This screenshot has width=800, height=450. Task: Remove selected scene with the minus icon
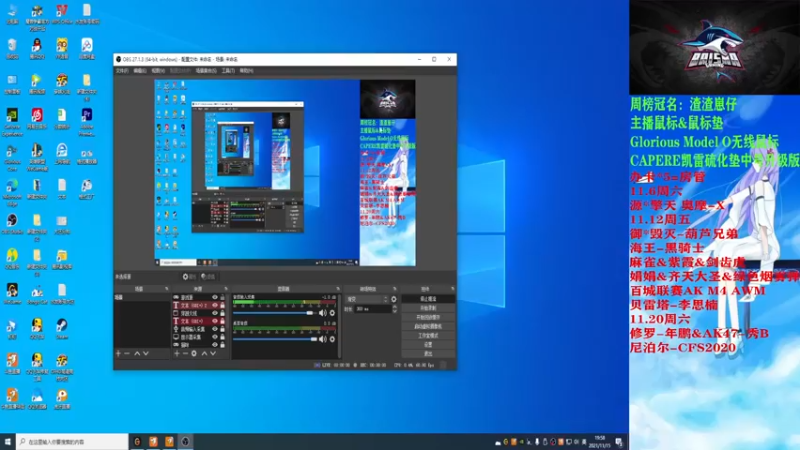[x=127, y=353]
